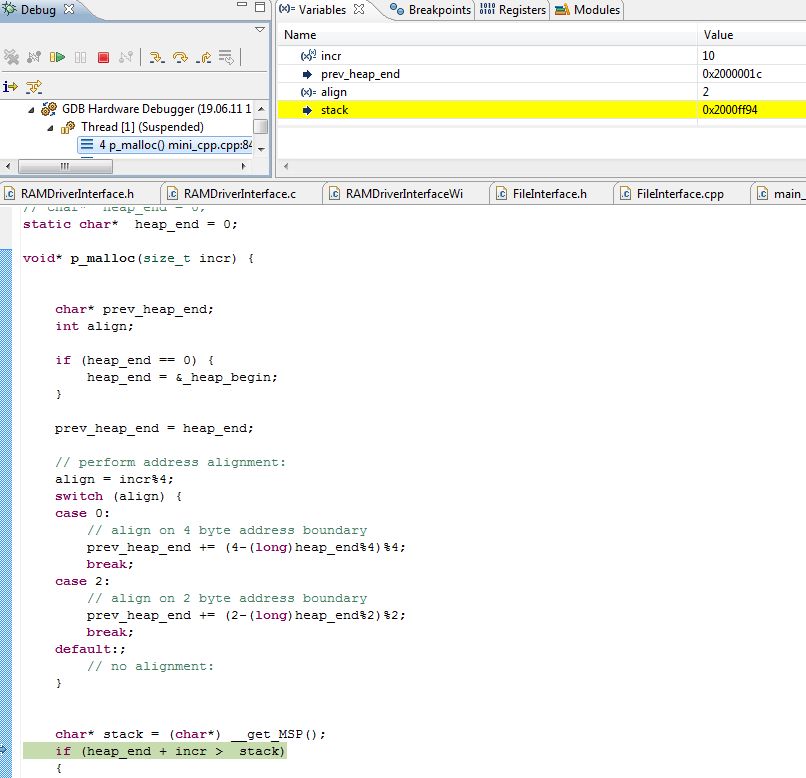Open the Debug view menu triangle
This screenshot has width=806, height=778.
click(x=260, y=30)
